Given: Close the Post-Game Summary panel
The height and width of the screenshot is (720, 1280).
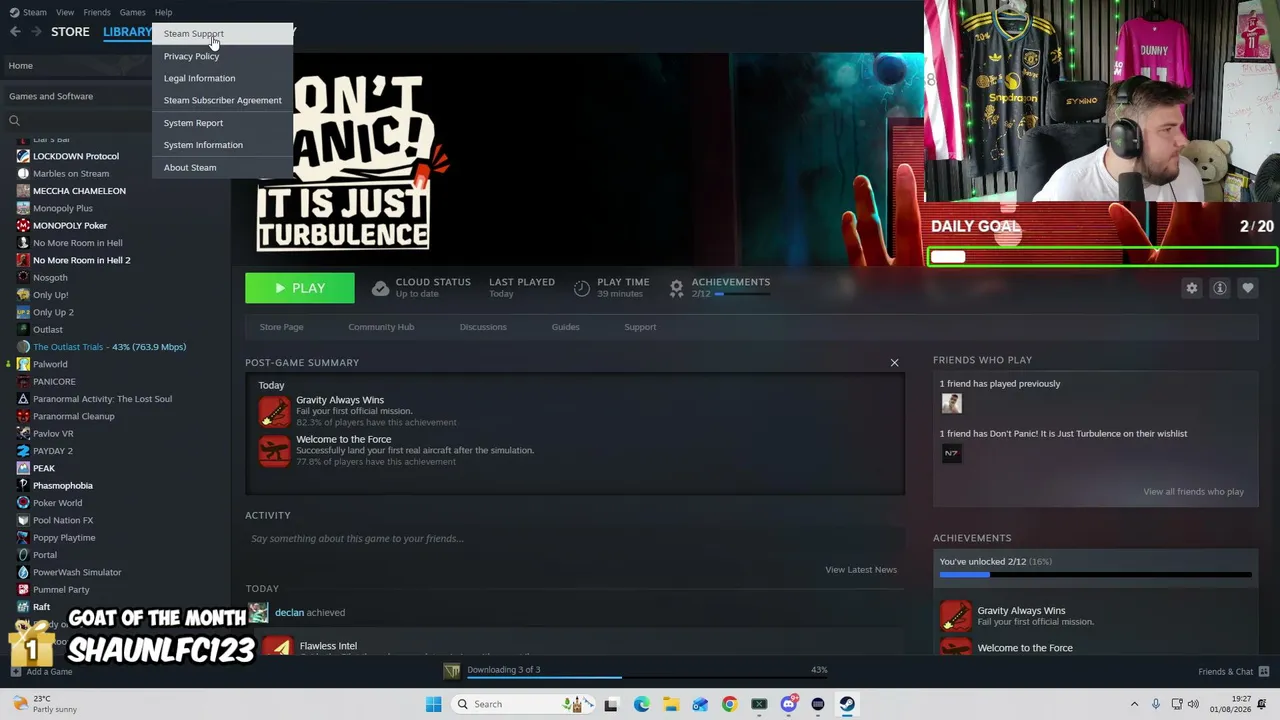Looking at the screenshot, I should point(894,362).
